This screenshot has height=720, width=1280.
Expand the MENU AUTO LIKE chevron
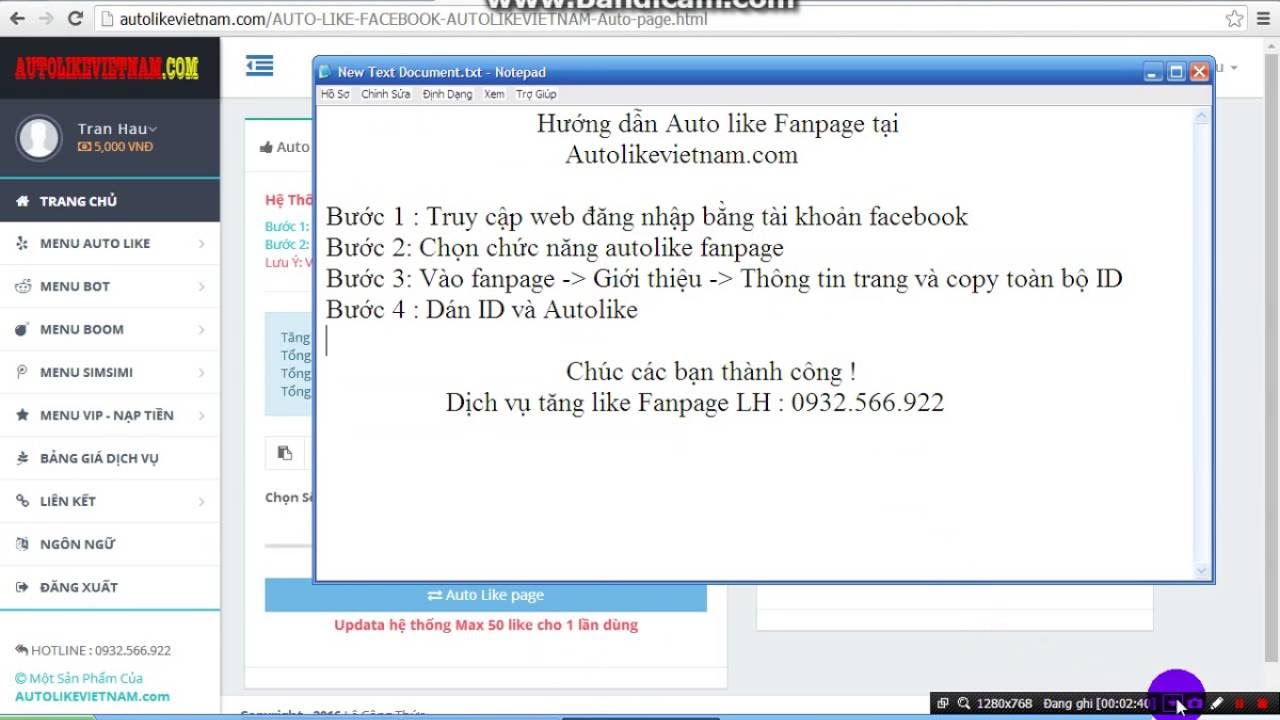pyautogui.click(x=201, y=243)
